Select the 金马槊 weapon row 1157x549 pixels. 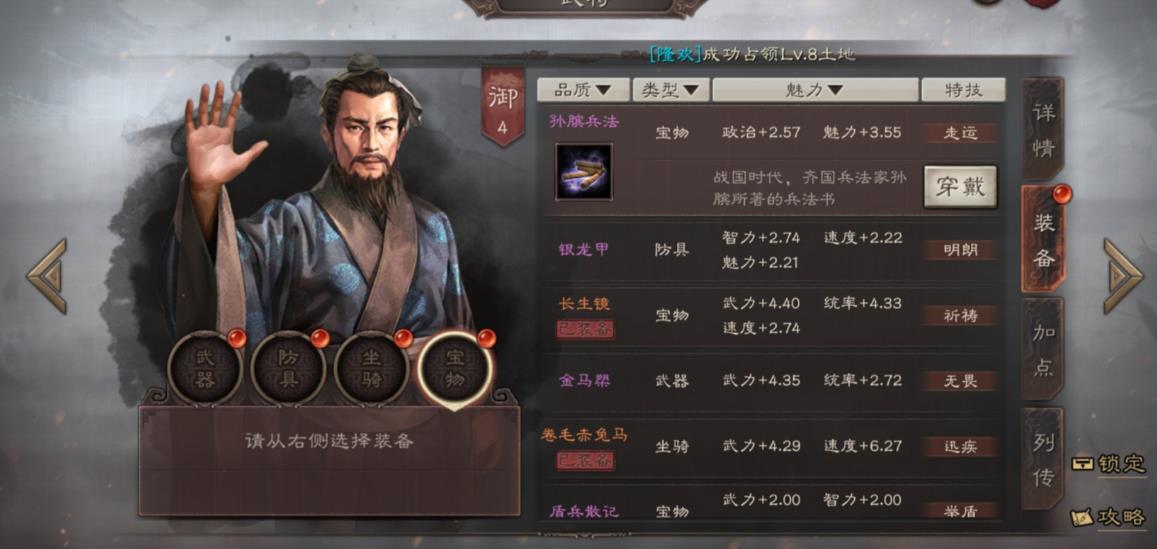[x=773, y=381]
